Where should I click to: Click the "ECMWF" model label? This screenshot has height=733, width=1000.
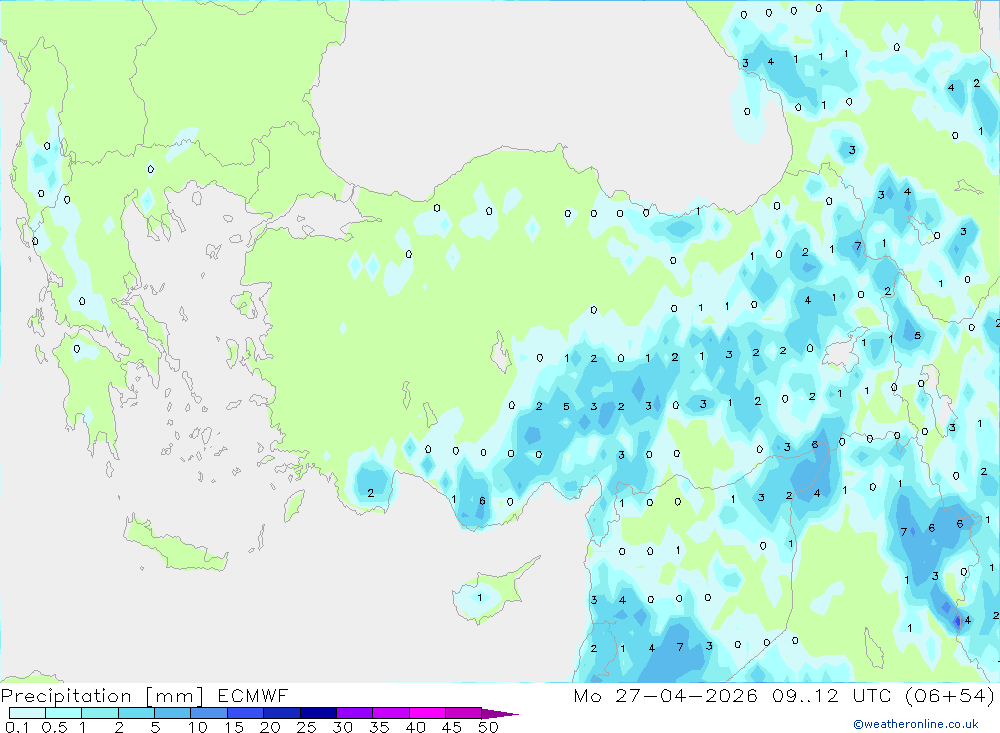(x=253, y=695)
